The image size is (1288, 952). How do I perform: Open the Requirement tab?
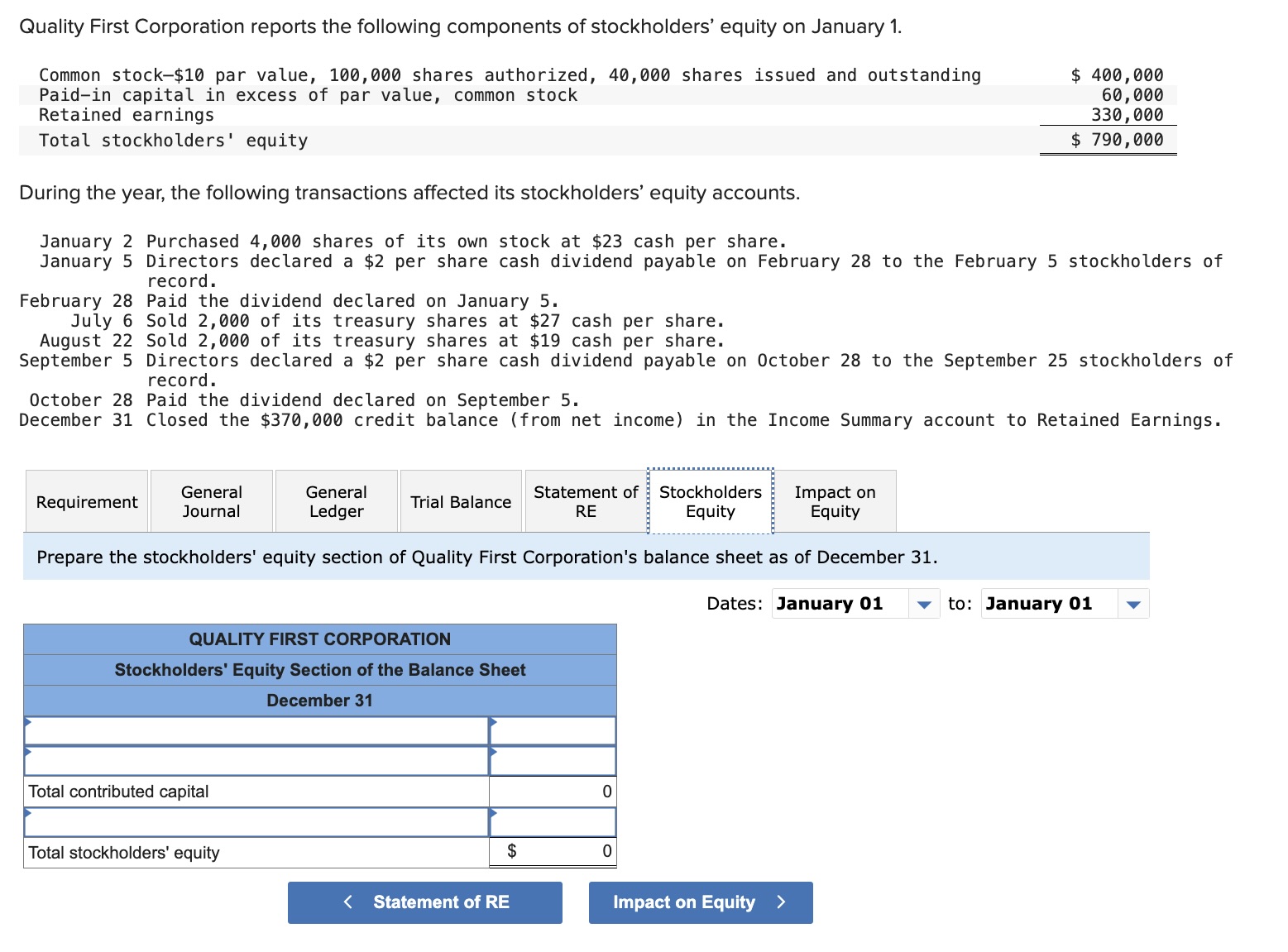[87, 501]
